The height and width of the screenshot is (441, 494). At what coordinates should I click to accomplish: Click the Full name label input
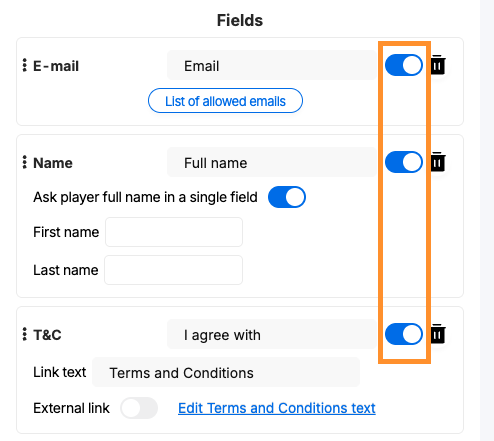click(x=272, y=162)
